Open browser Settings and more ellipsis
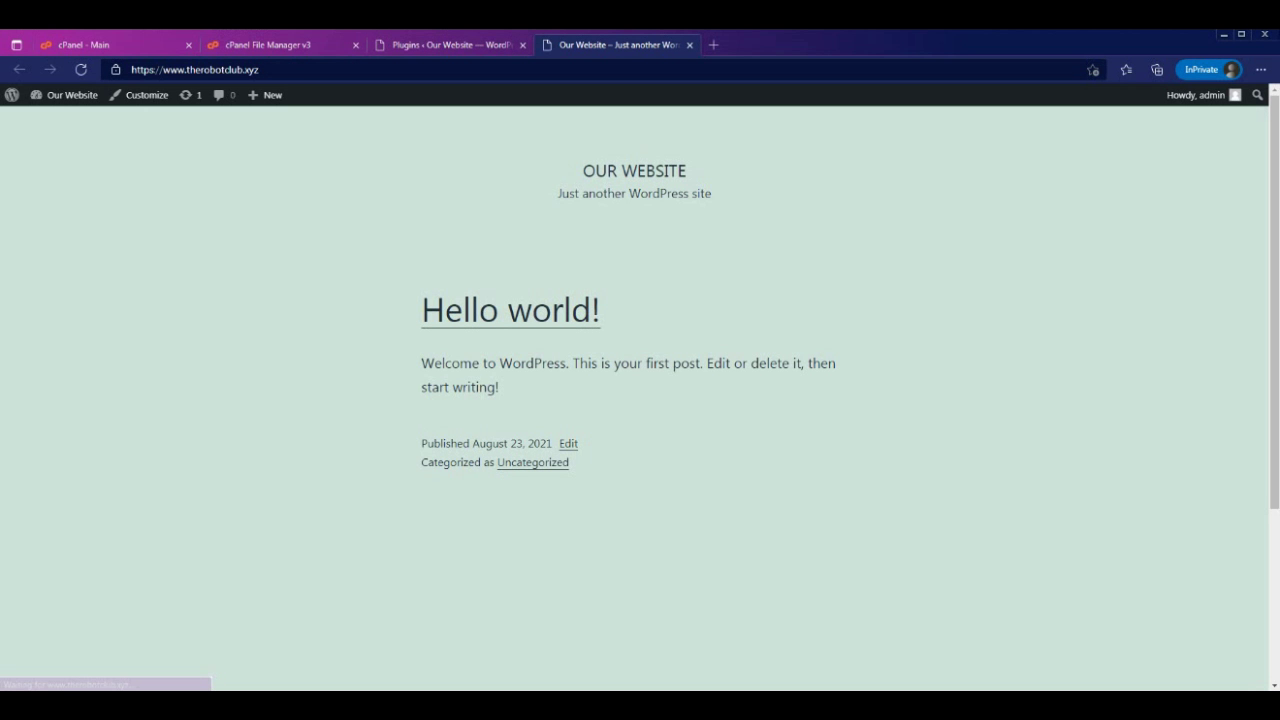1280x720 pixels. (1261, 70)
